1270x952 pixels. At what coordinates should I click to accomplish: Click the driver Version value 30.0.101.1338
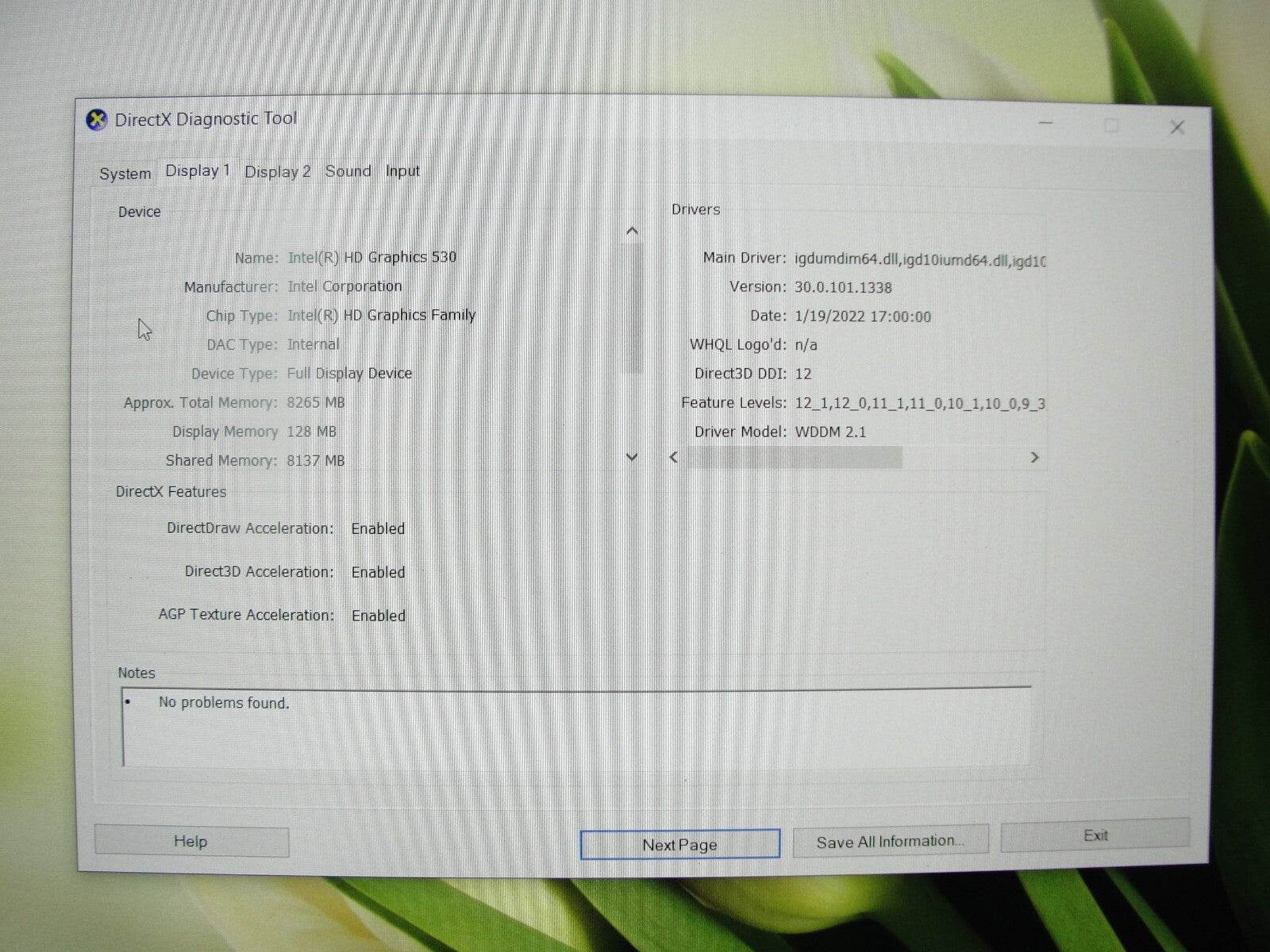tap(842, 286)
